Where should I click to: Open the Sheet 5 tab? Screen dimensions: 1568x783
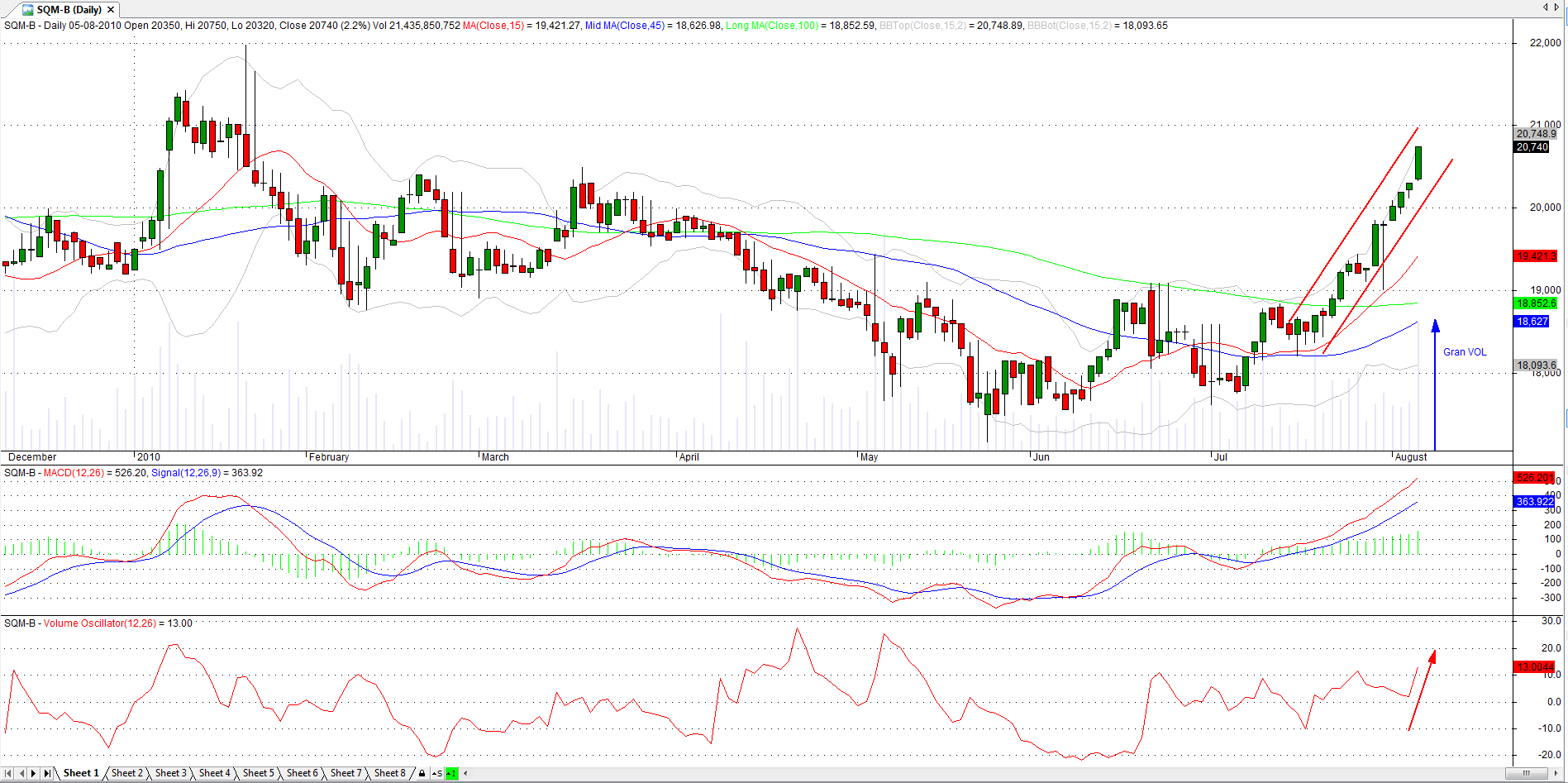point(258,773)
